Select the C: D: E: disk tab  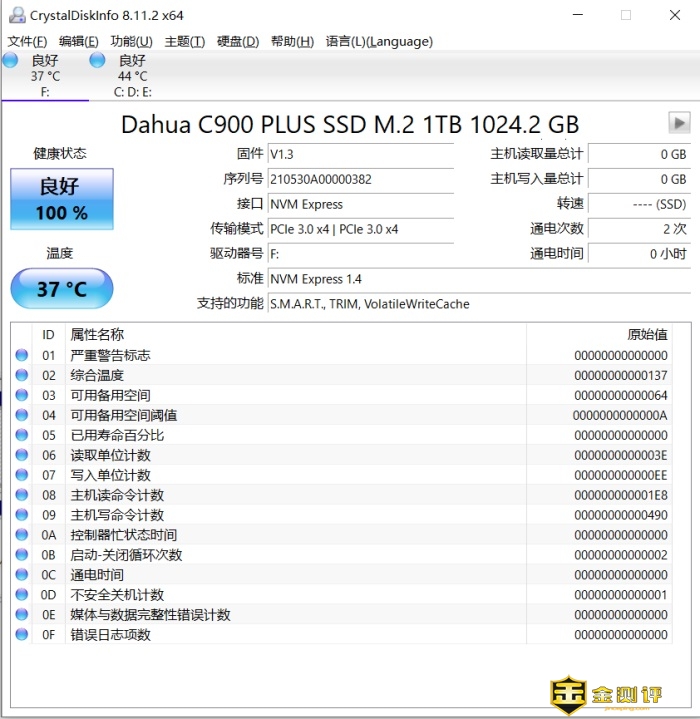coord(132,76)
